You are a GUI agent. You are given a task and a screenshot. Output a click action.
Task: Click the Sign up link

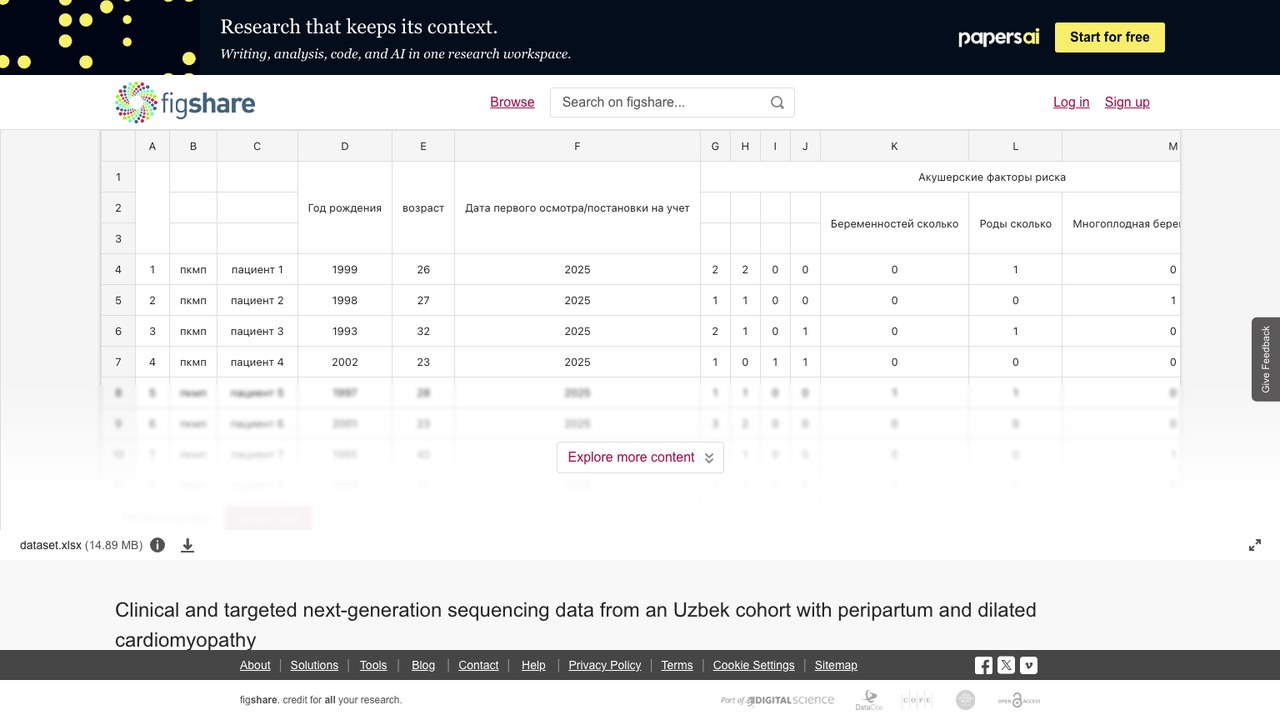1127,102
